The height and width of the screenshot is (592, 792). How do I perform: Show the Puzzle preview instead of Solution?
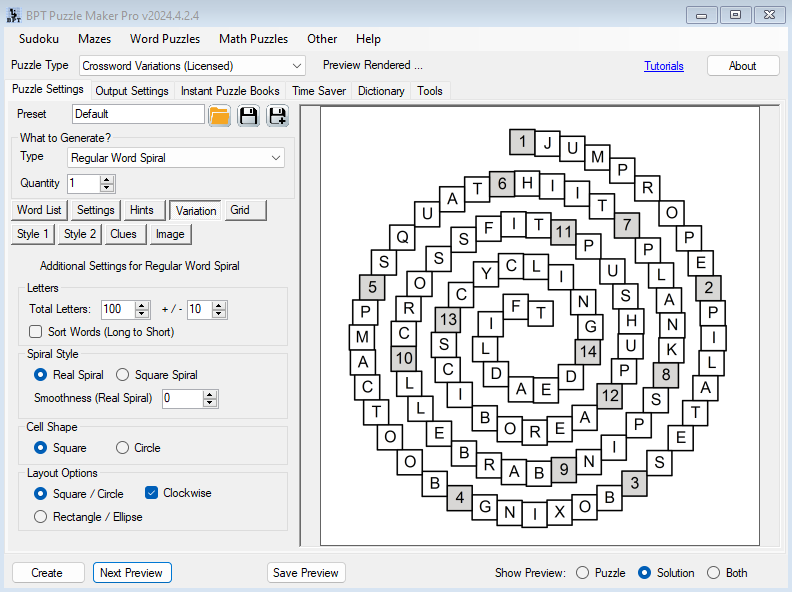583,573
